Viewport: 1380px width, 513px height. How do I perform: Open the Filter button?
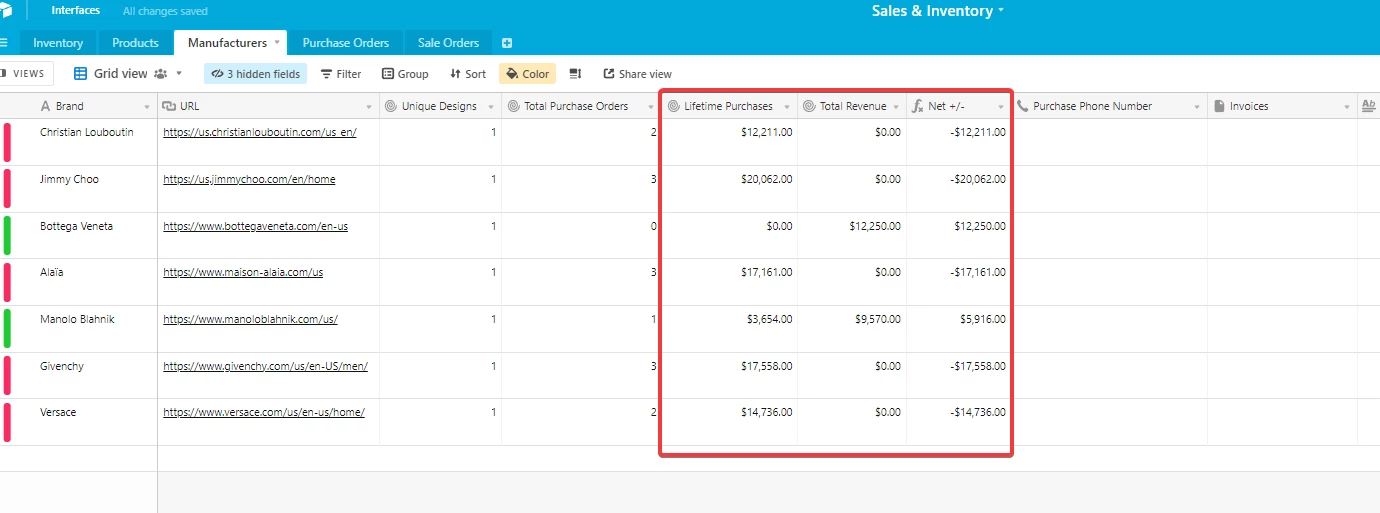[341, 74]
